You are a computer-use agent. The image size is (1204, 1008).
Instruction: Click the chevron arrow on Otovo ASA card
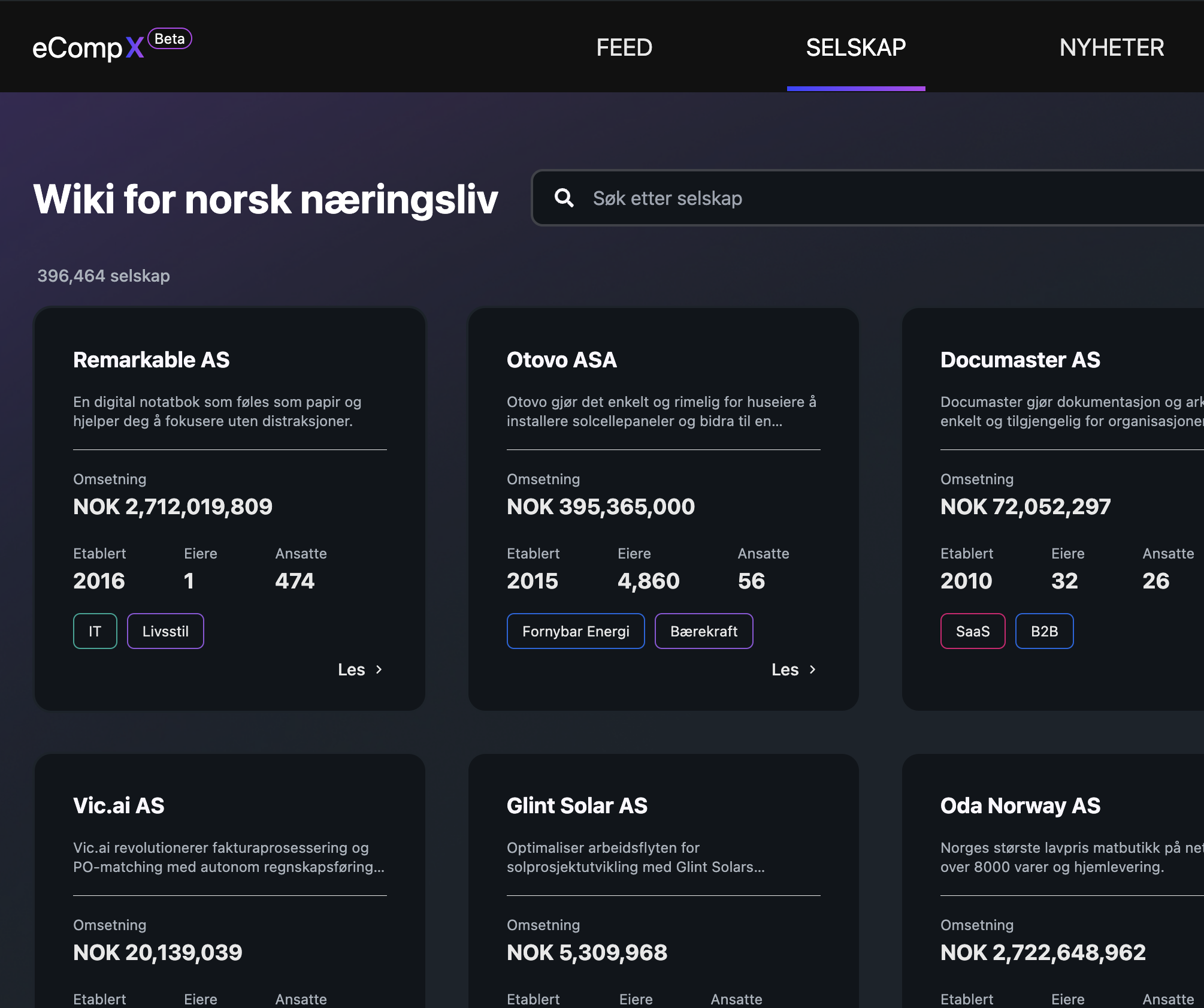click(812, 669)
